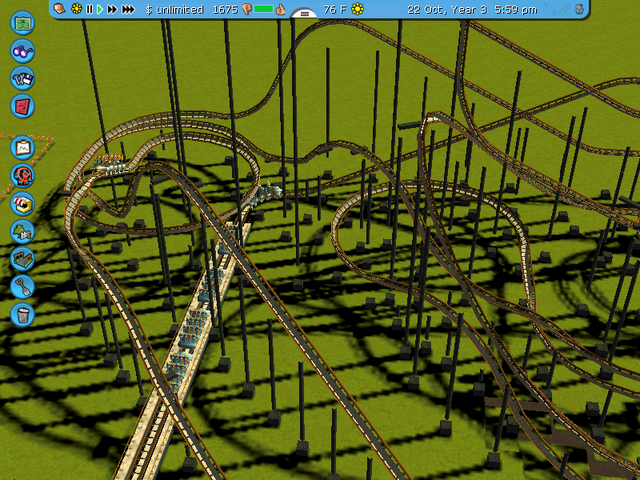
Task: Click the guest head icon top right
Action: pyautogui.click(x=579, y=9)
